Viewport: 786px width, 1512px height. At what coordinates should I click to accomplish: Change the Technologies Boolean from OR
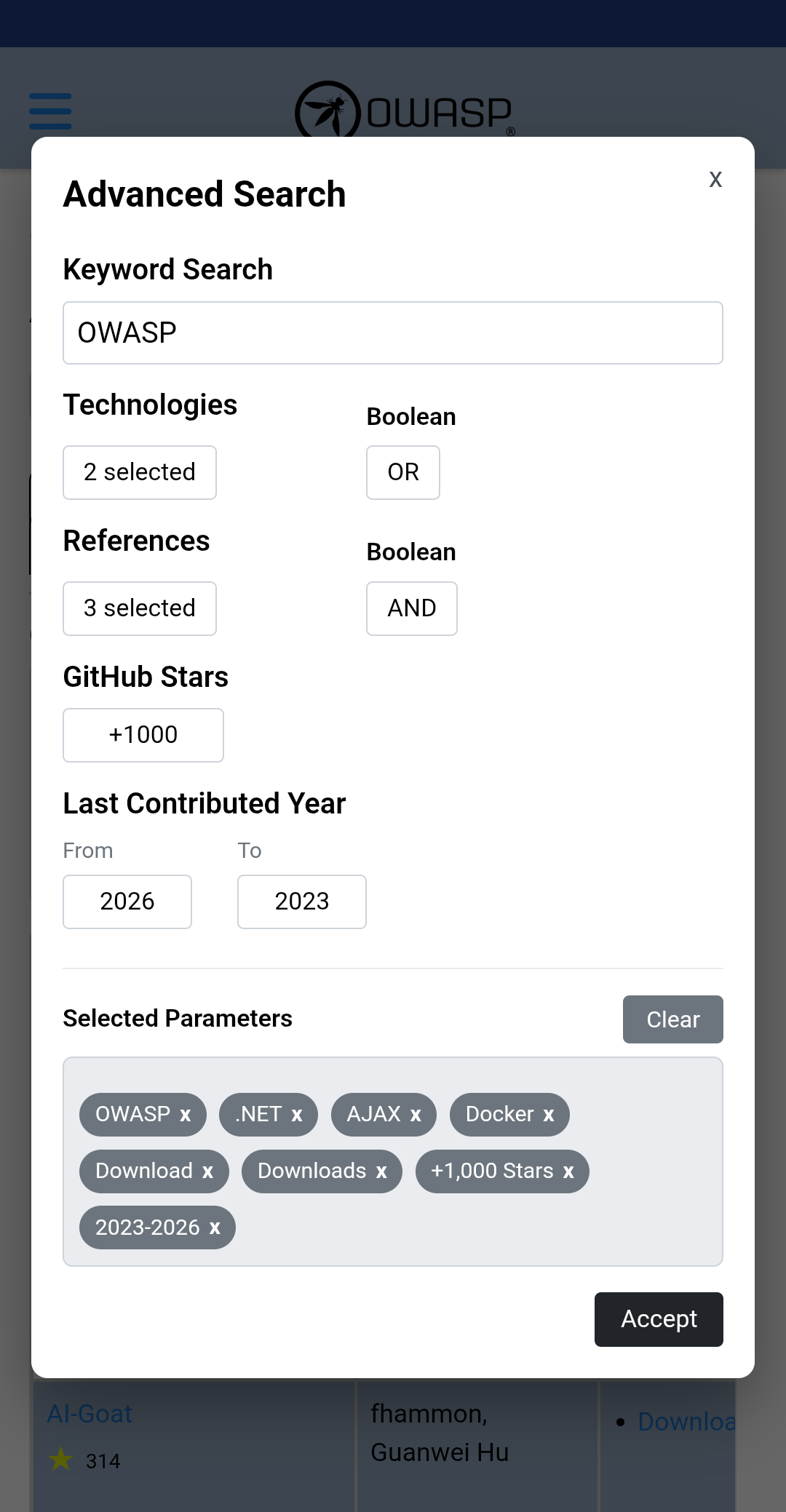pos(402,472)
